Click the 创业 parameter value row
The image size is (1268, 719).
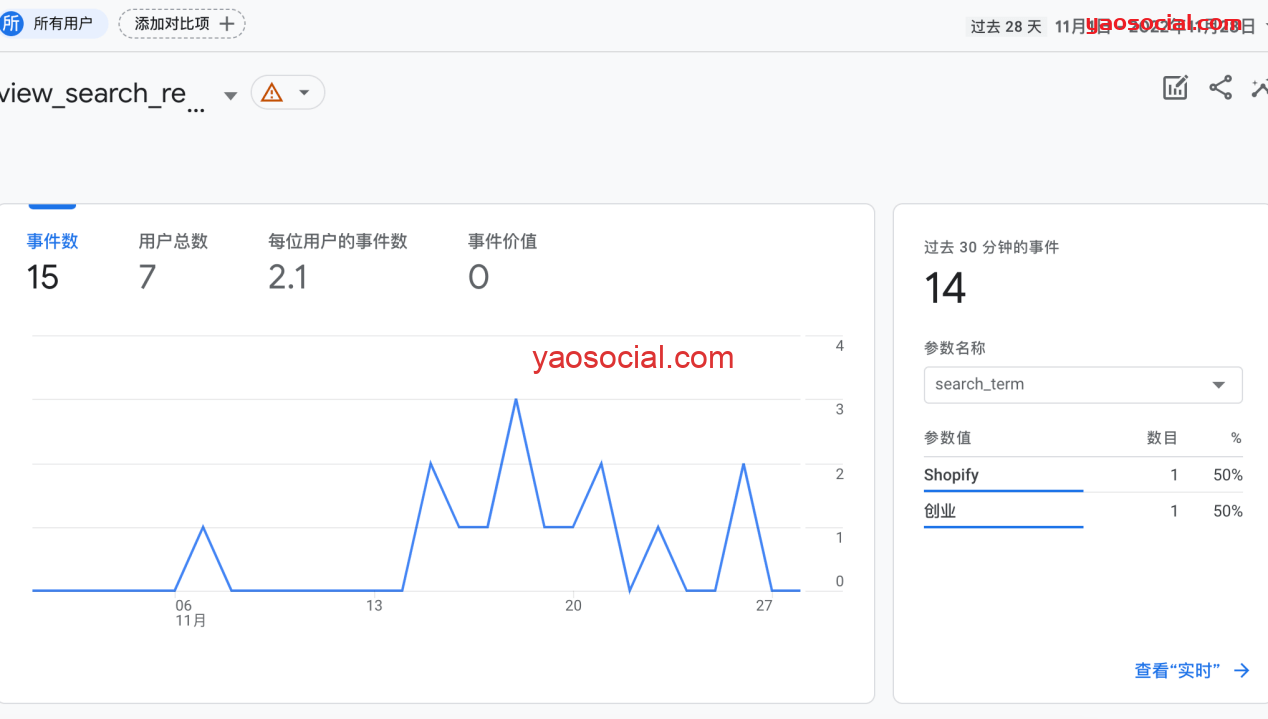point(940,511)
